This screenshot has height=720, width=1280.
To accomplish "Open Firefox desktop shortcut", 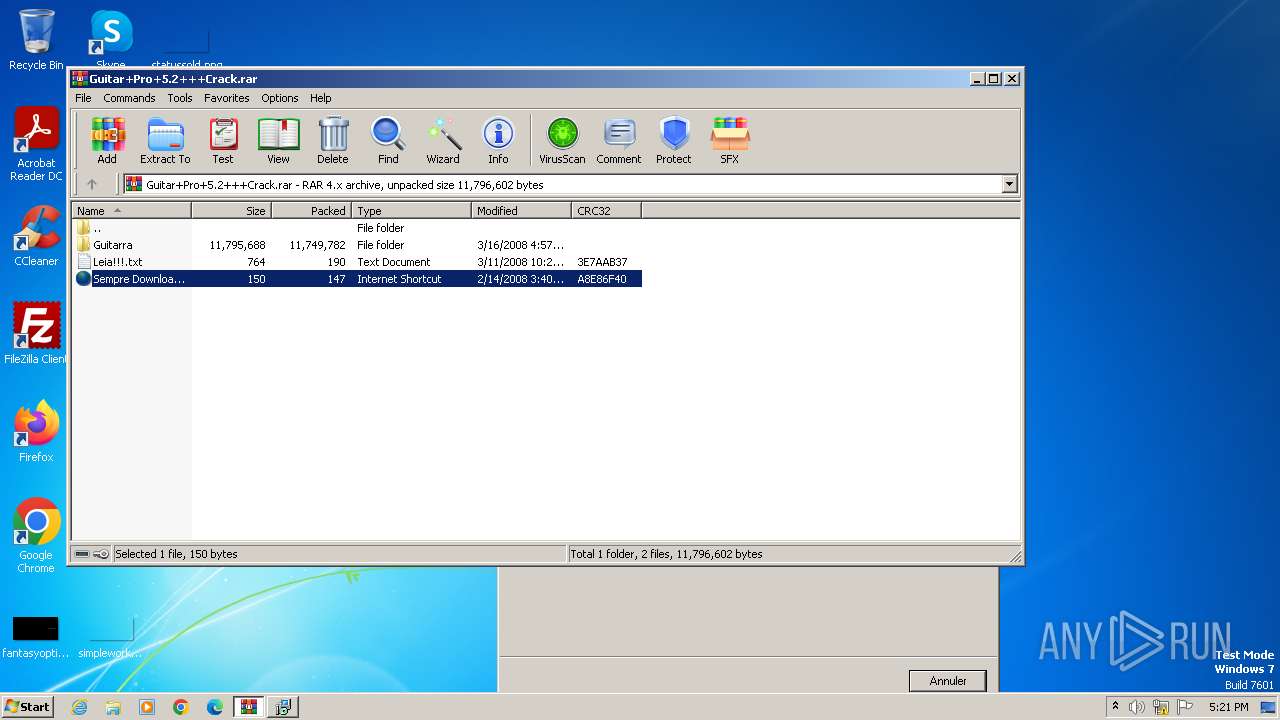I will pyautogui.click(x=36, y=432).
